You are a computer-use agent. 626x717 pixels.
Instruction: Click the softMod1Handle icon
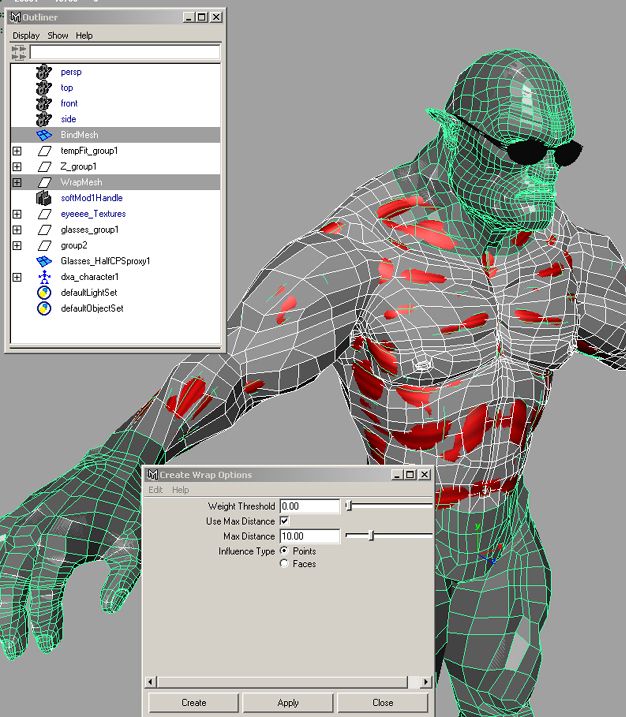coord(43,198)
